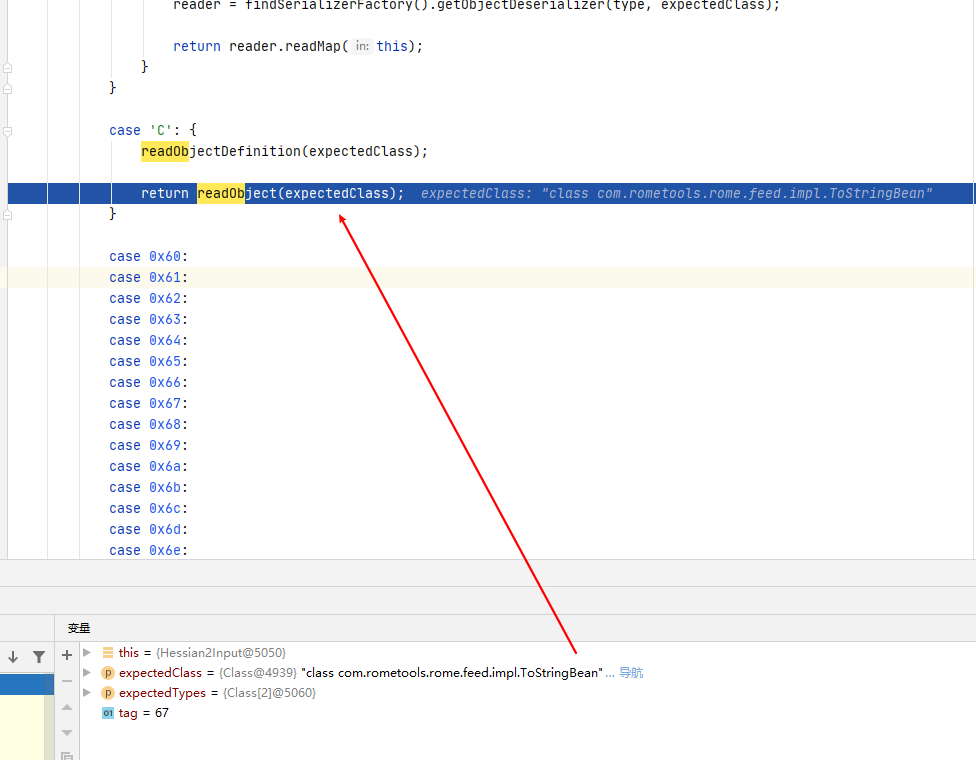The width and height of the screenshot is (976, 760).
Task: Click the minus Remove Watch icon
Action: pyautogui.click(x=67, y=681)
